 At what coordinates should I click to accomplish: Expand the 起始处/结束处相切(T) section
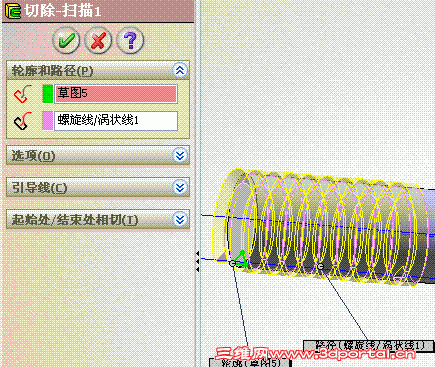click(180, 219)
